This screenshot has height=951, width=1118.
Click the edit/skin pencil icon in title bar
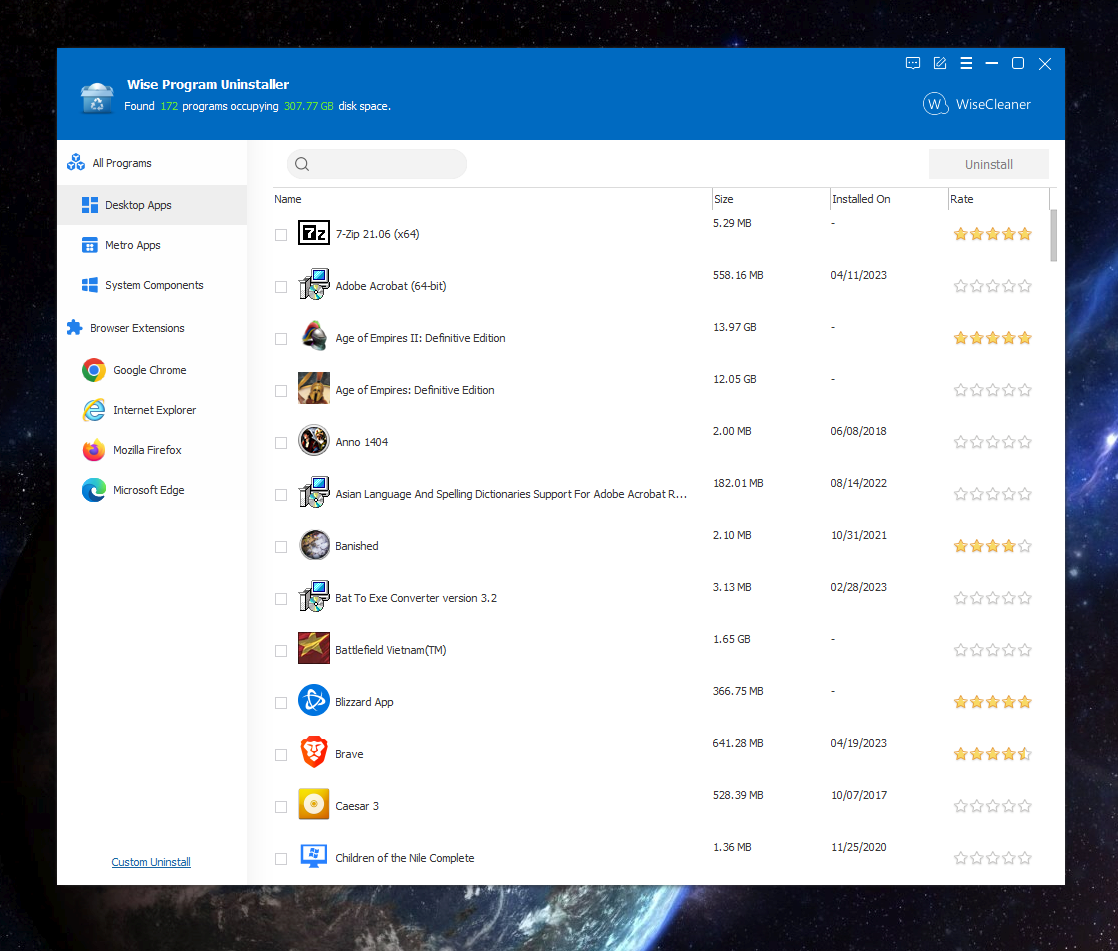[x=940, y=63]
